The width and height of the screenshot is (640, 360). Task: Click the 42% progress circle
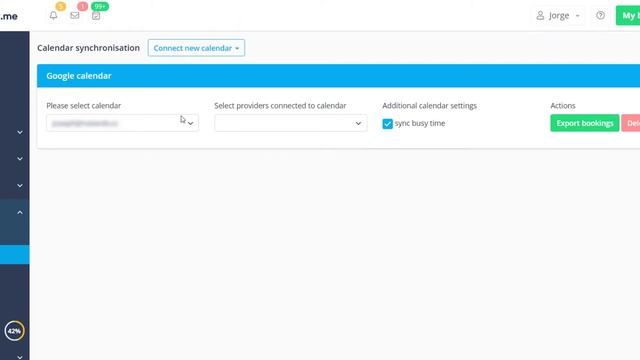[x=14, y=331]
